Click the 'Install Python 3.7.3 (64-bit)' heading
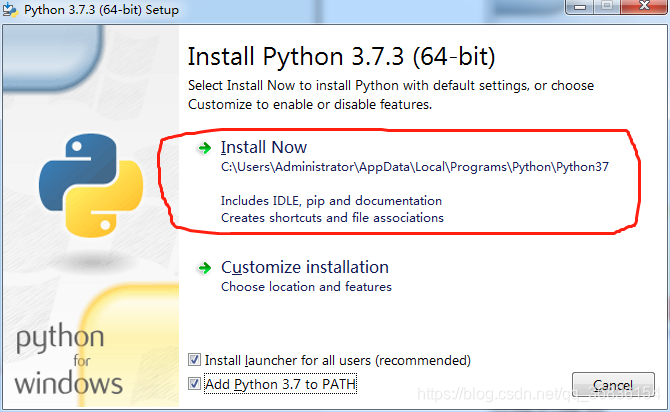The width and height of the screenshot is (670, 412). pyautogui.click(x=341, y=56)
